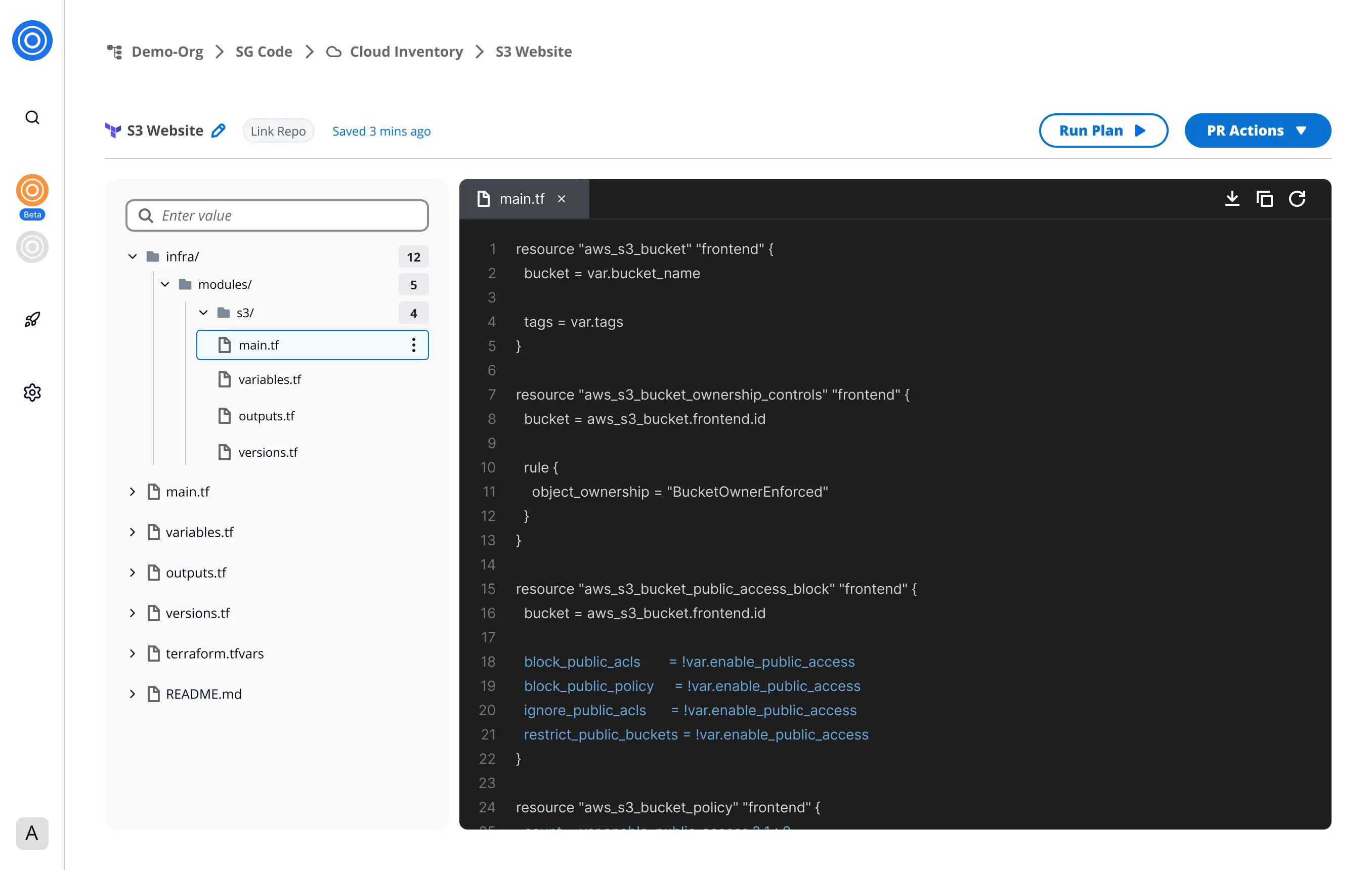Click the orange Beta product icon

[32, 190]
